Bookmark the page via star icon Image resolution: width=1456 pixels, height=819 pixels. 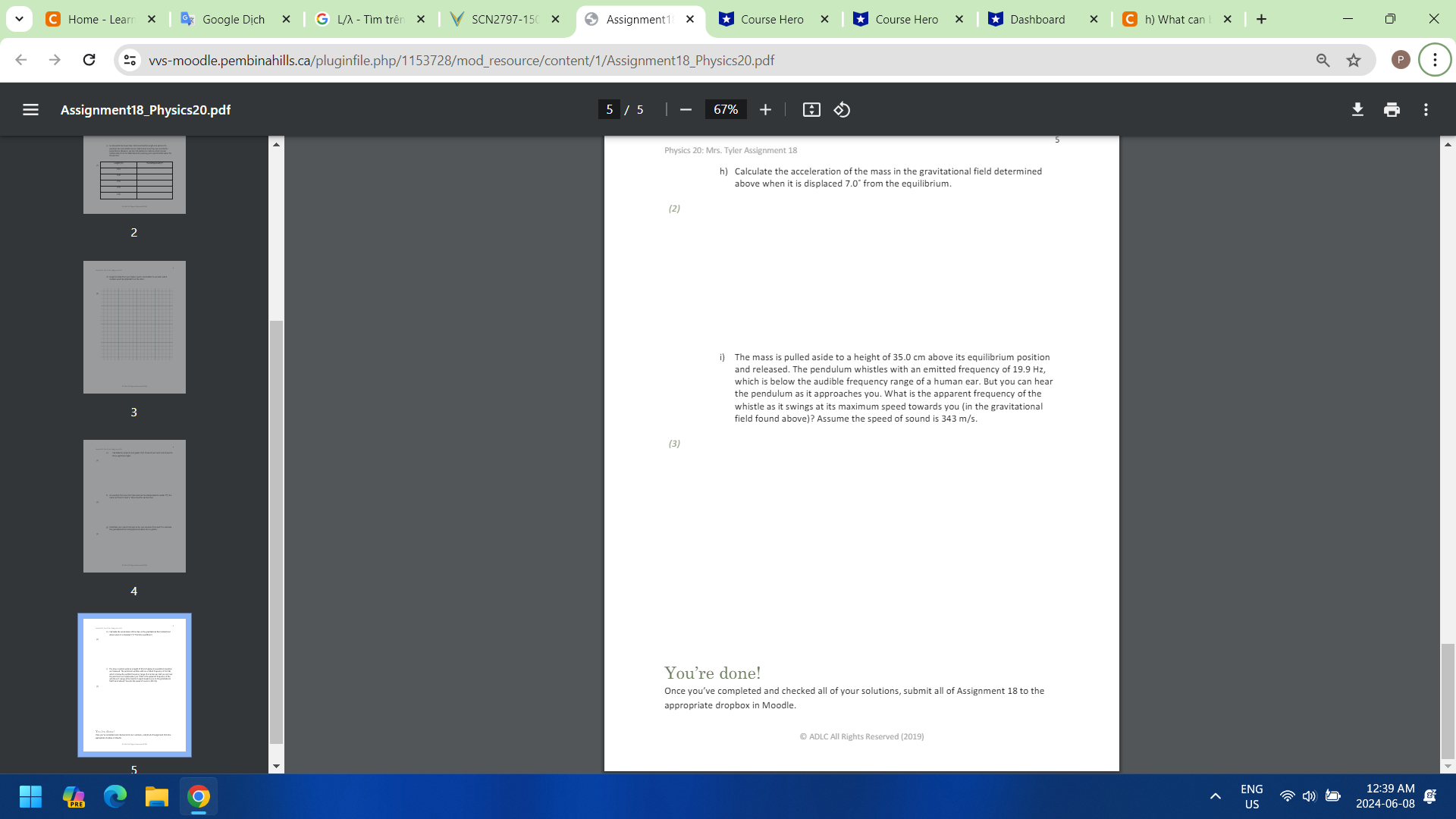1354,60
